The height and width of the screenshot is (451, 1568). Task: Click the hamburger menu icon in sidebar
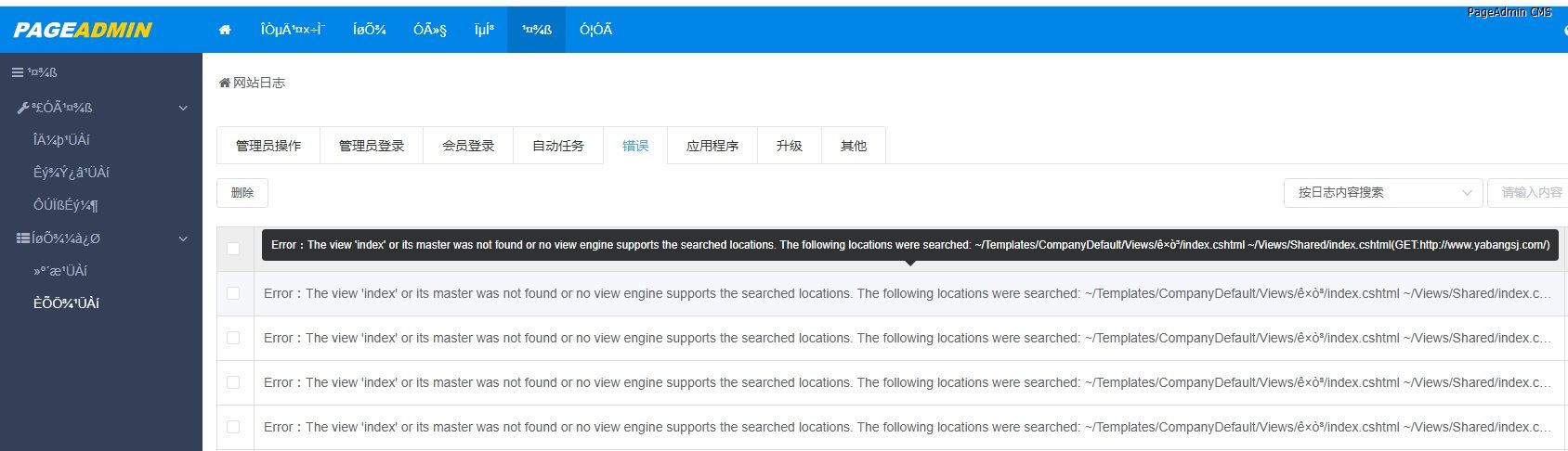coord(17,72)
